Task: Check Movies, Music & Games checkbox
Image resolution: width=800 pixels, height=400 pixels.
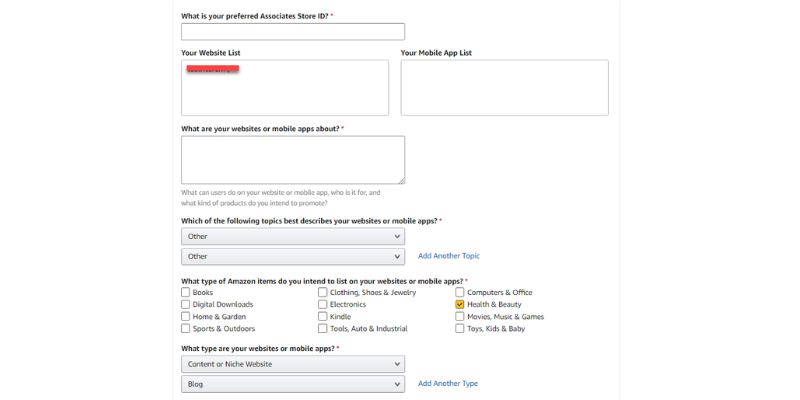Action: [460, 316]
